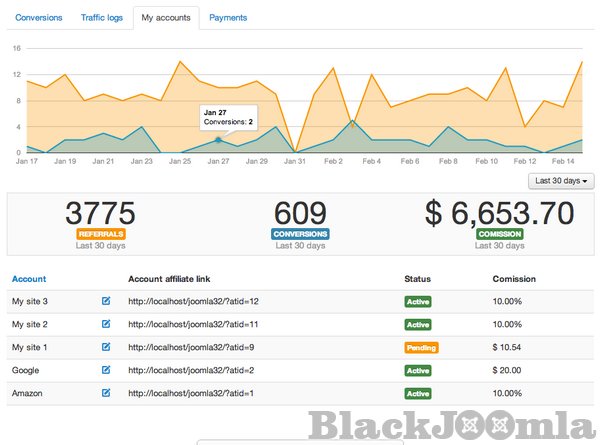Image resolution: width=600 pixels, height=445 pixels.
Task: Click the Pending status badge
Action: 421,348
